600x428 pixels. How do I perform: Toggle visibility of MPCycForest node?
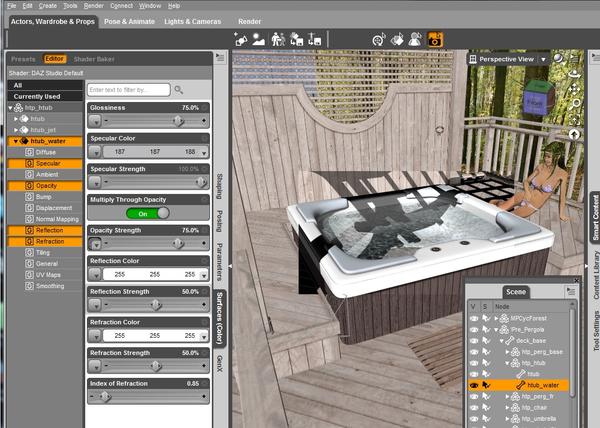pos(474,318)
